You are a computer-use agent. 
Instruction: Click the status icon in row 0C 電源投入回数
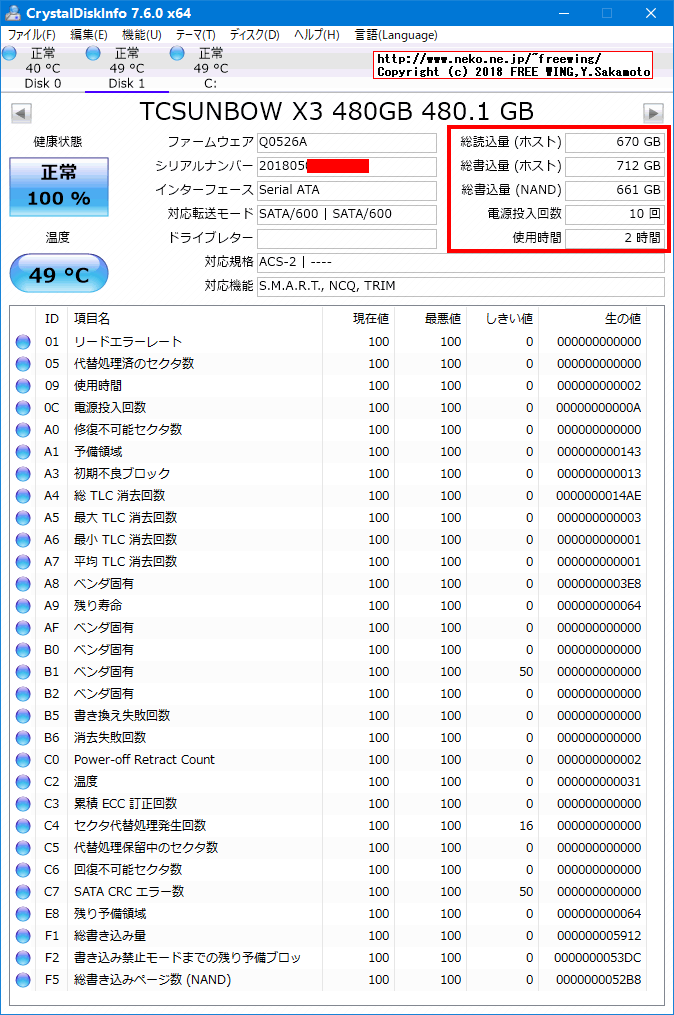(23, 408)
